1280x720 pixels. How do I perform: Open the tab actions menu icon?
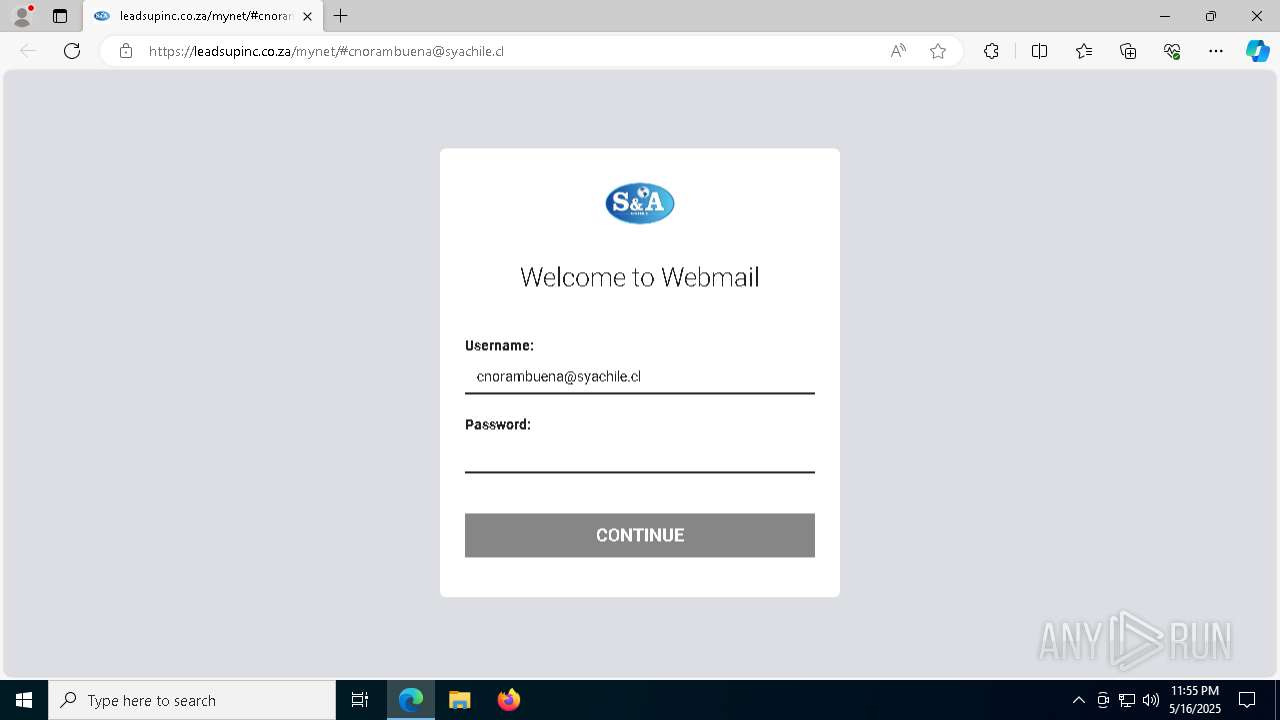pos(60,16)
